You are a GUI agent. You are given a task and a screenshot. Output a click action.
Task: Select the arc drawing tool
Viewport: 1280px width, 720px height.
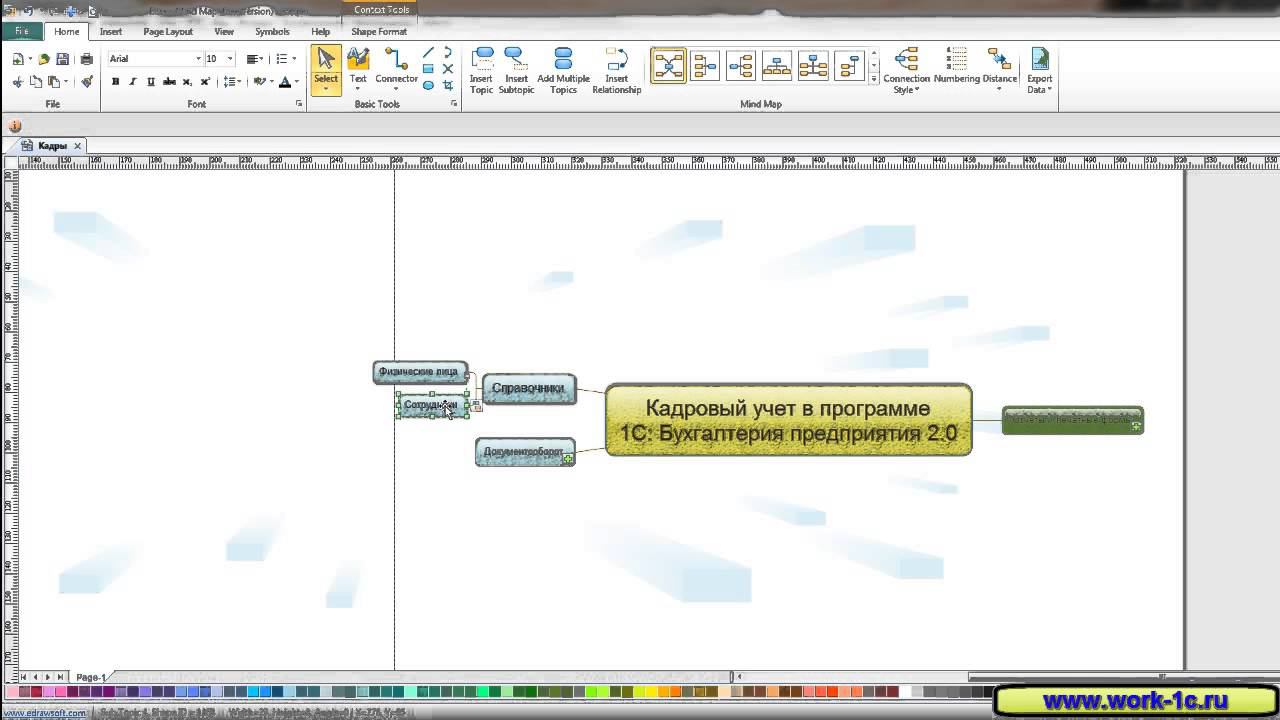(x=447, y=53)
